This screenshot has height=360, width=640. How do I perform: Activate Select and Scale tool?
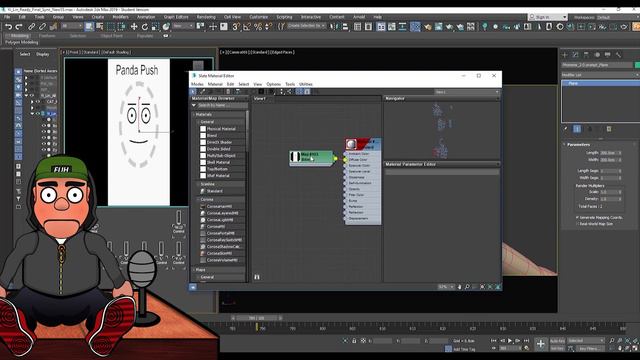point(155,27)
